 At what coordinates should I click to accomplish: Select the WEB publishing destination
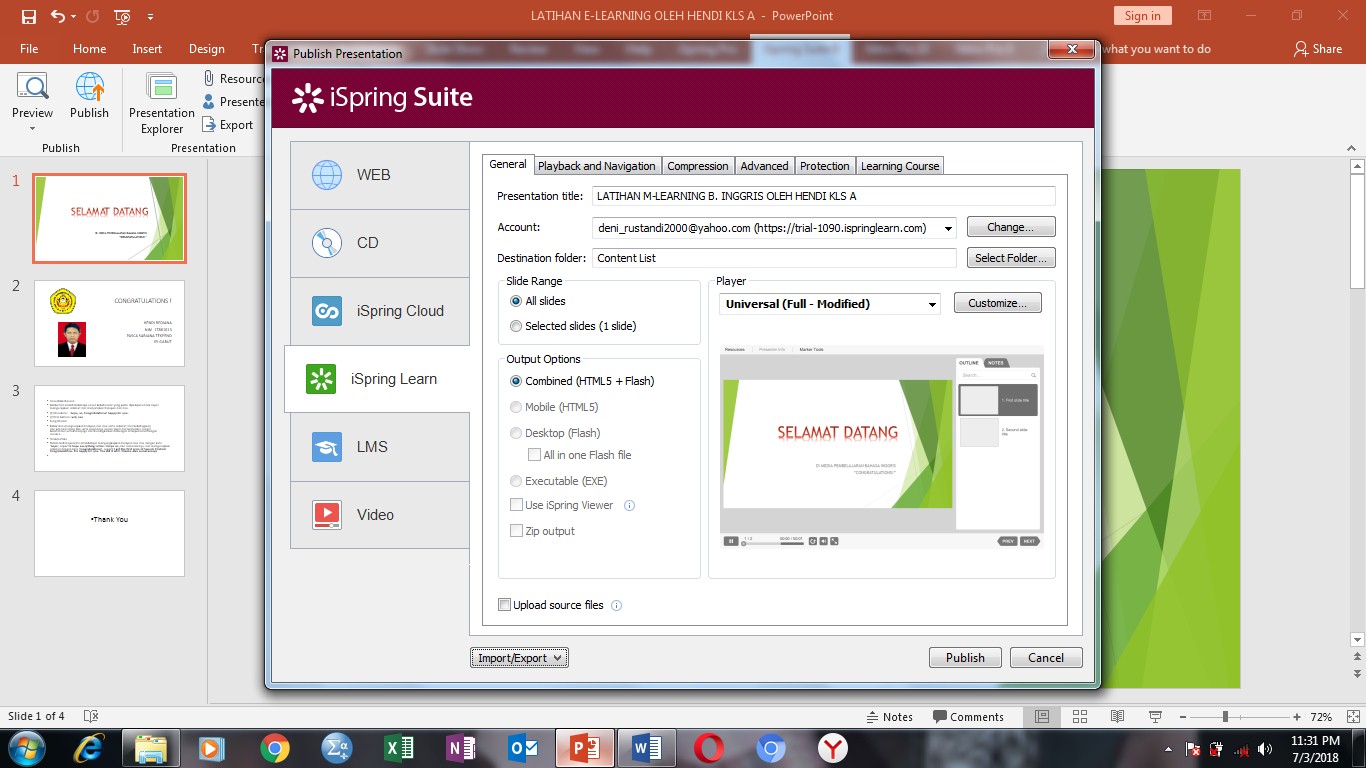pyautogui.click(x=380, y=175)
